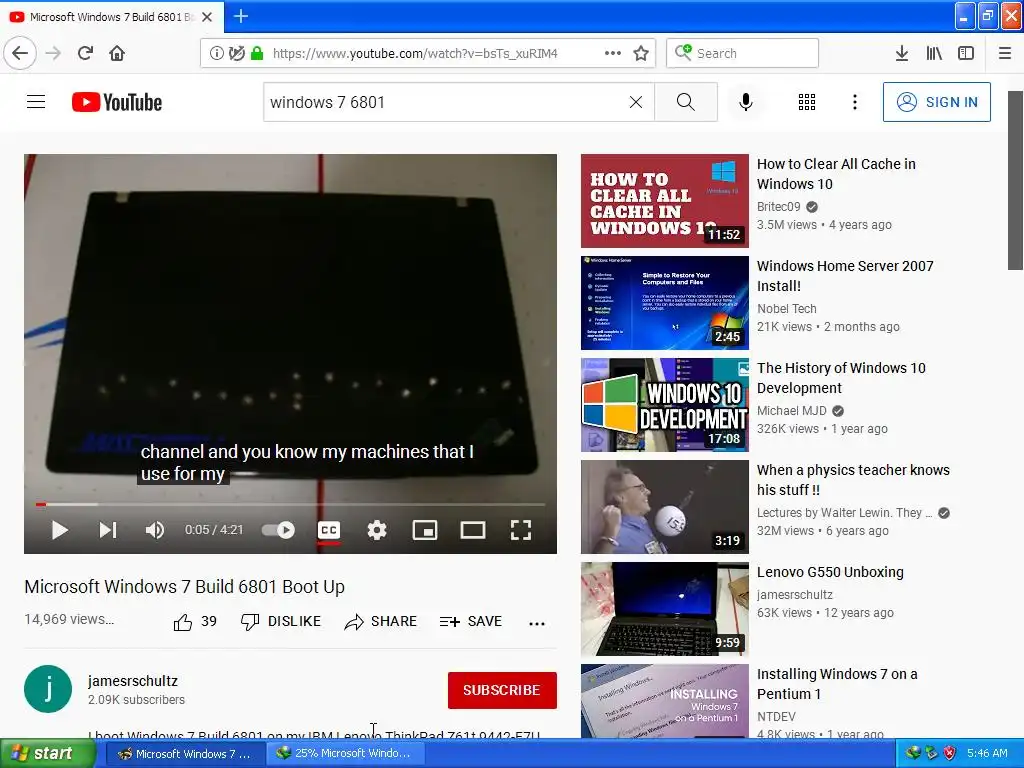Open a new browser tab with plus
Viewport: 1024px width, 768px height.
241,16
